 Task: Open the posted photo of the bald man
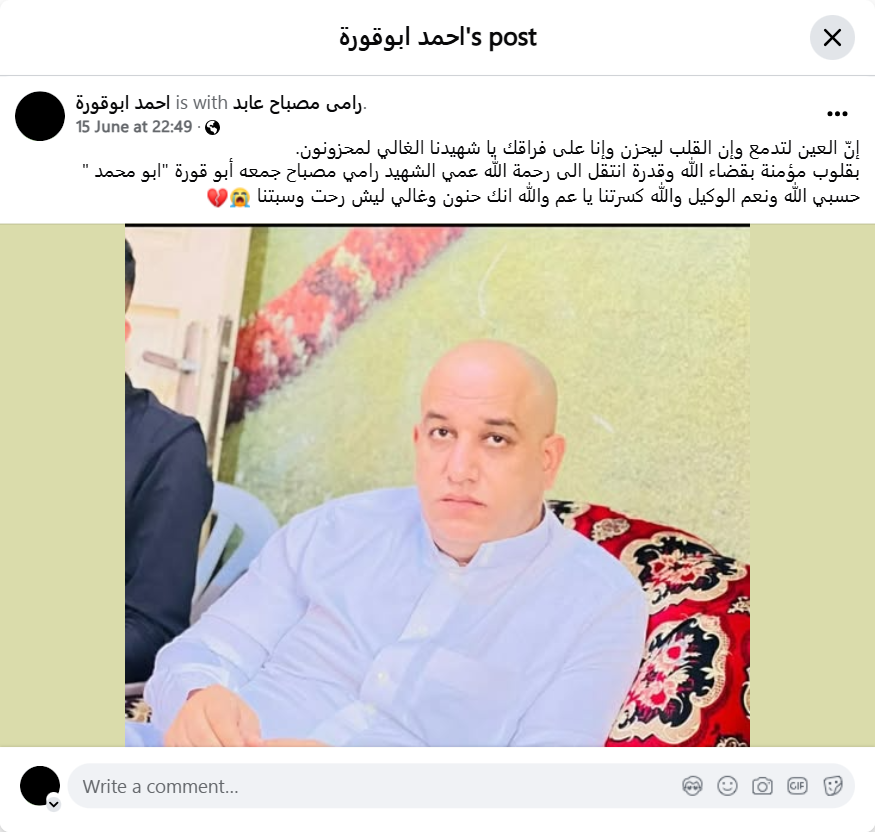pyautogui.click(x=438, y=485)
